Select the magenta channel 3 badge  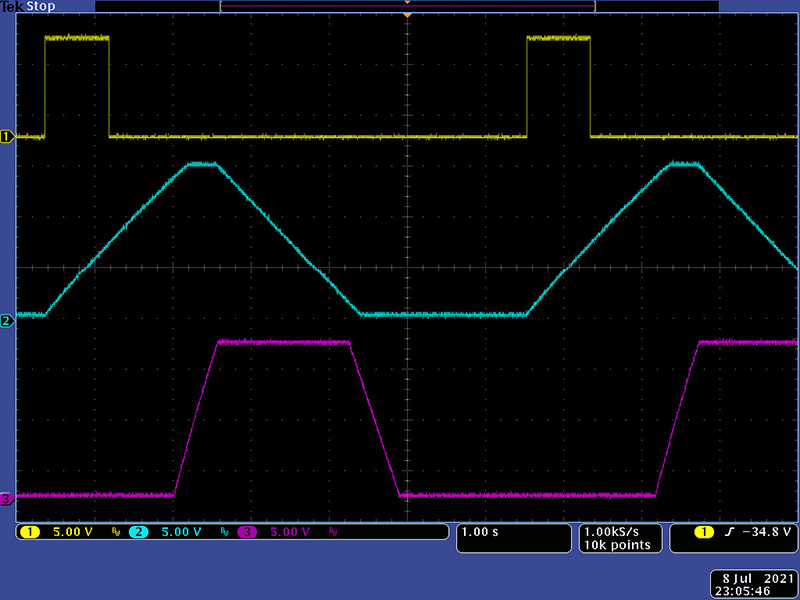click(246, 532)
